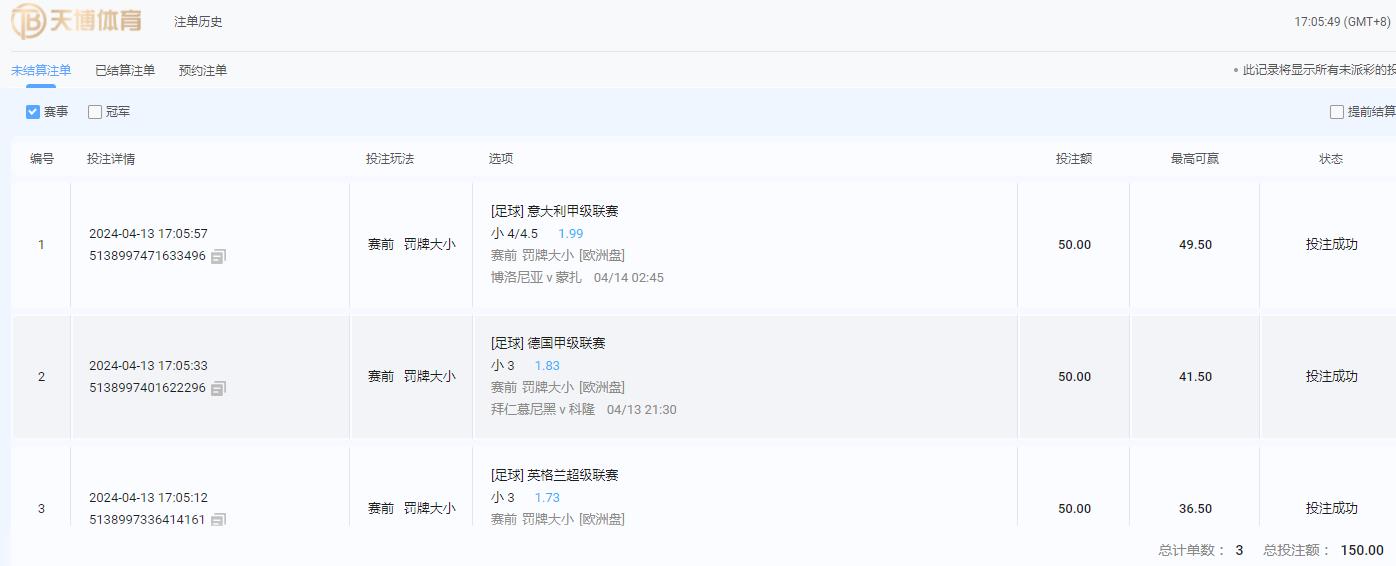Click the 投注玩法 column header
This screenshot has height=566, width=1396.
(390, 159)
